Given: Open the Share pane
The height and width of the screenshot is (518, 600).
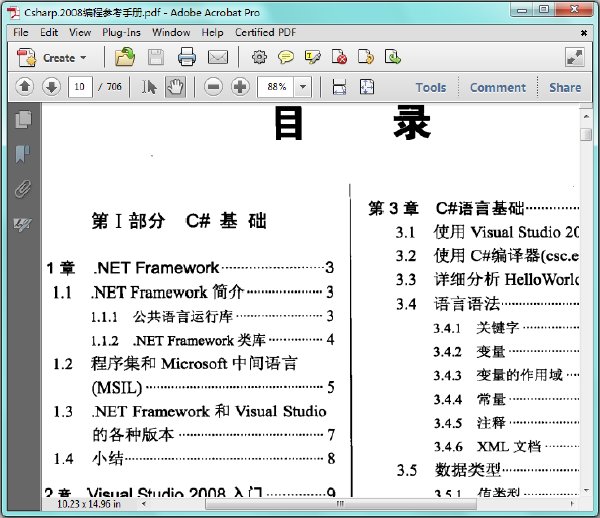Looking at the screenshot, I should pyautogui.click(x=565, y=88).
